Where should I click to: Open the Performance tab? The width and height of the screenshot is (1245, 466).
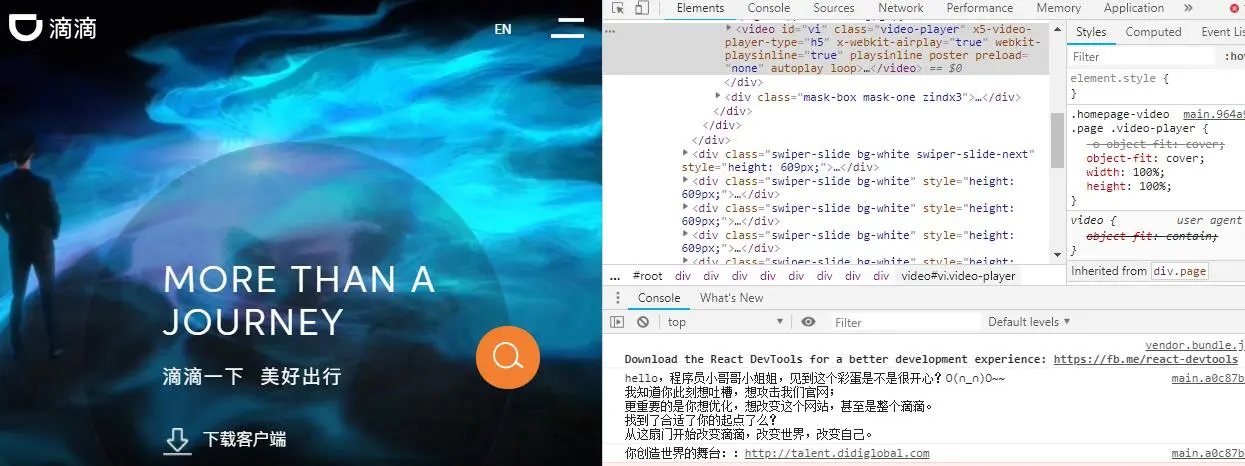[980, 8]
